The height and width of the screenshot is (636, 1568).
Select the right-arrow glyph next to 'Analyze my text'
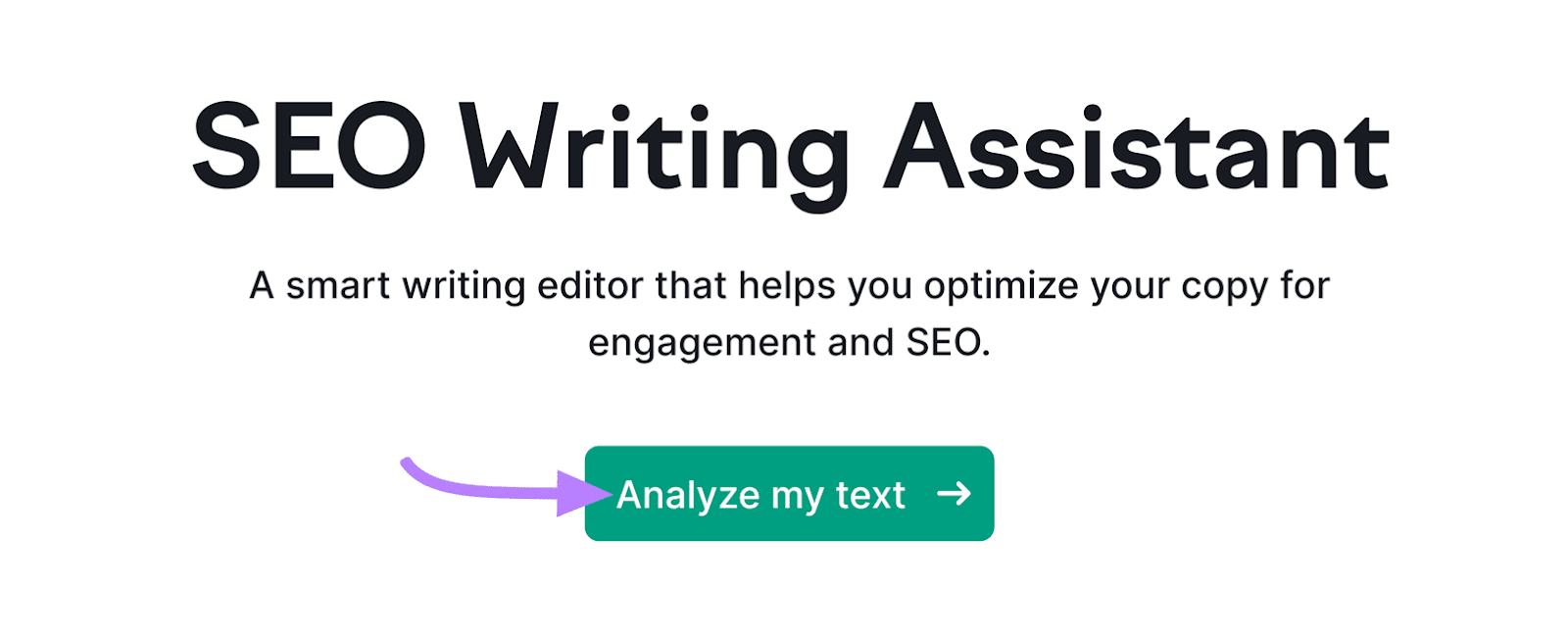[953, 495]
